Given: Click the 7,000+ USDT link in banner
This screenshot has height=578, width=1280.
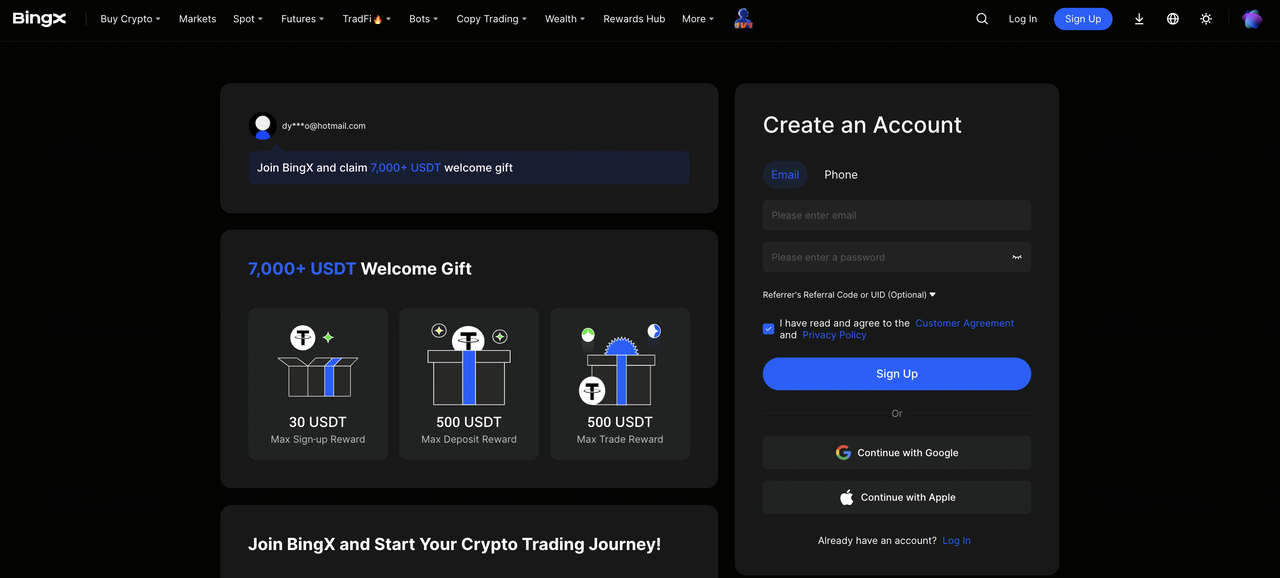Looking at the screenshot, I should [406, 168].
